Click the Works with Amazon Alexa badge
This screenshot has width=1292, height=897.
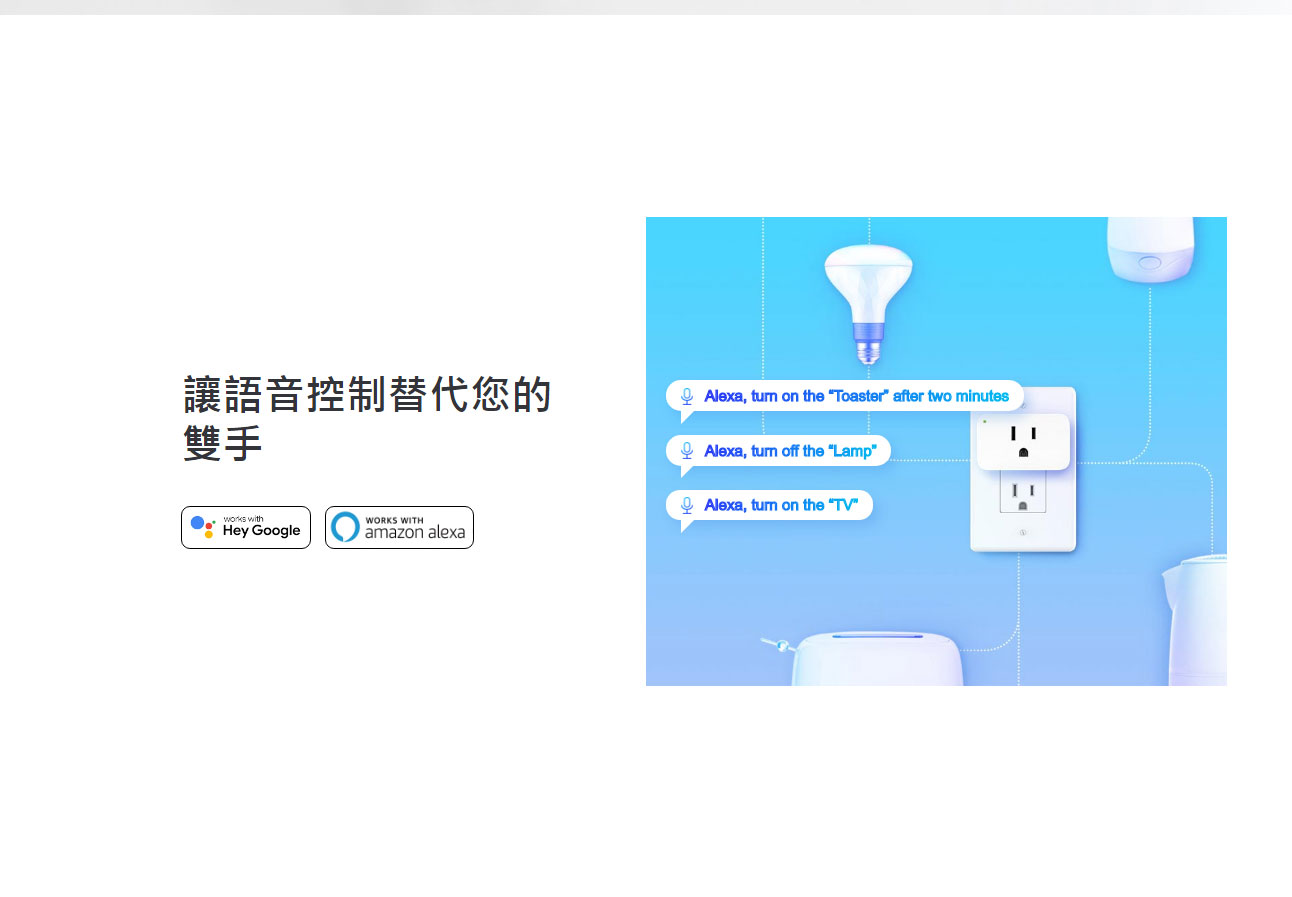pyautogui.click(x=399, y=527)
